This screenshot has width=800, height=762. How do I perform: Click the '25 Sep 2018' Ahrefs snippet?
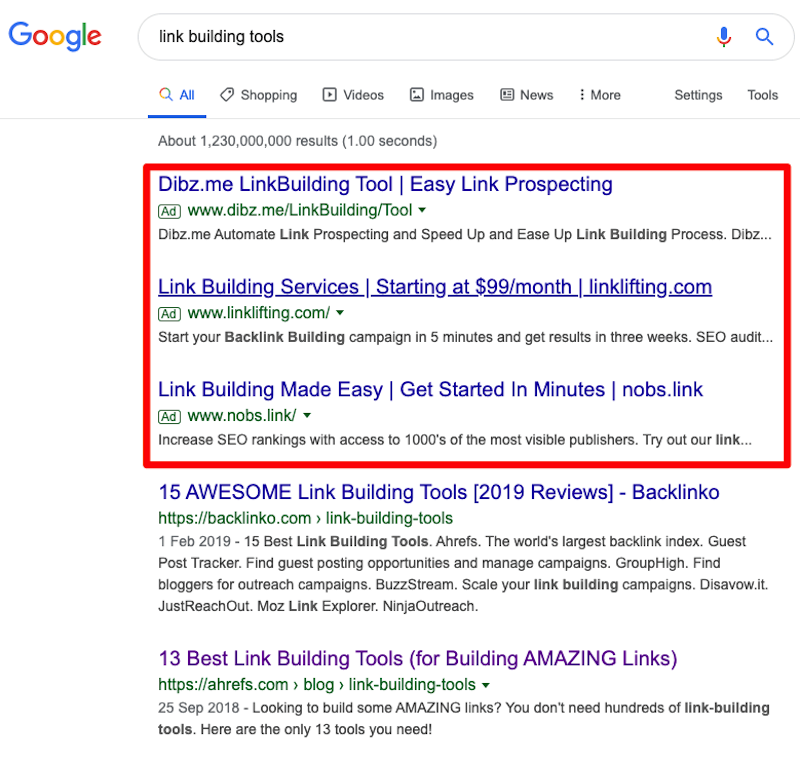tap(463, 718)
